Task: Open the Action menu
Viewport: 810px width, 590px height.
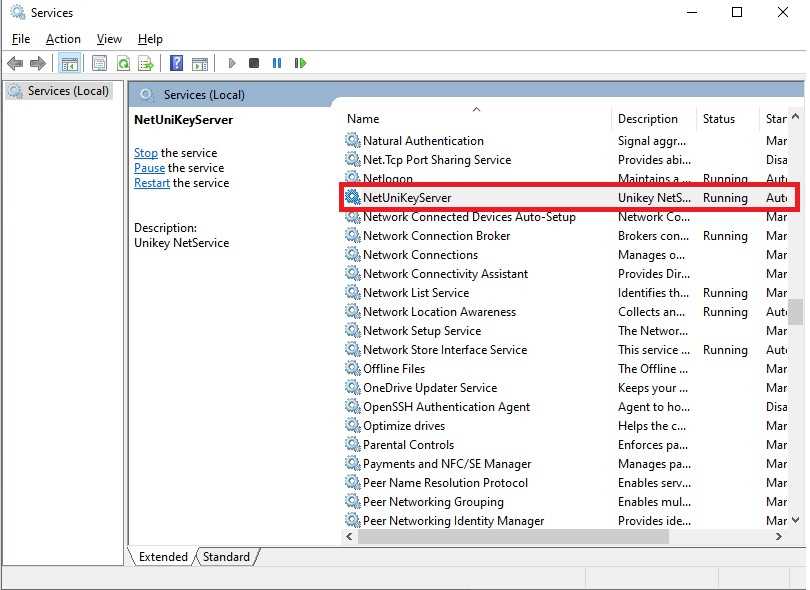Action: click(x=63, y=39)
